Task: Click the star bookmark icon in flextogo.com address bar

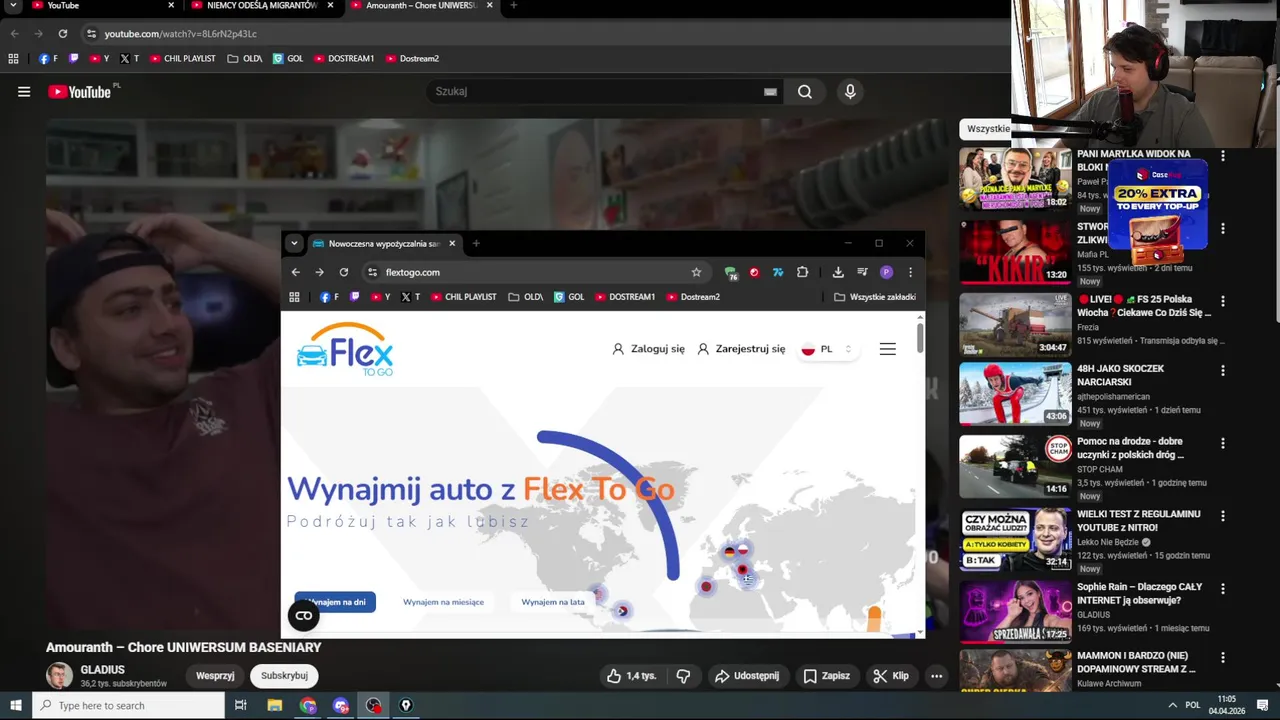Action: tap(696, 272)
